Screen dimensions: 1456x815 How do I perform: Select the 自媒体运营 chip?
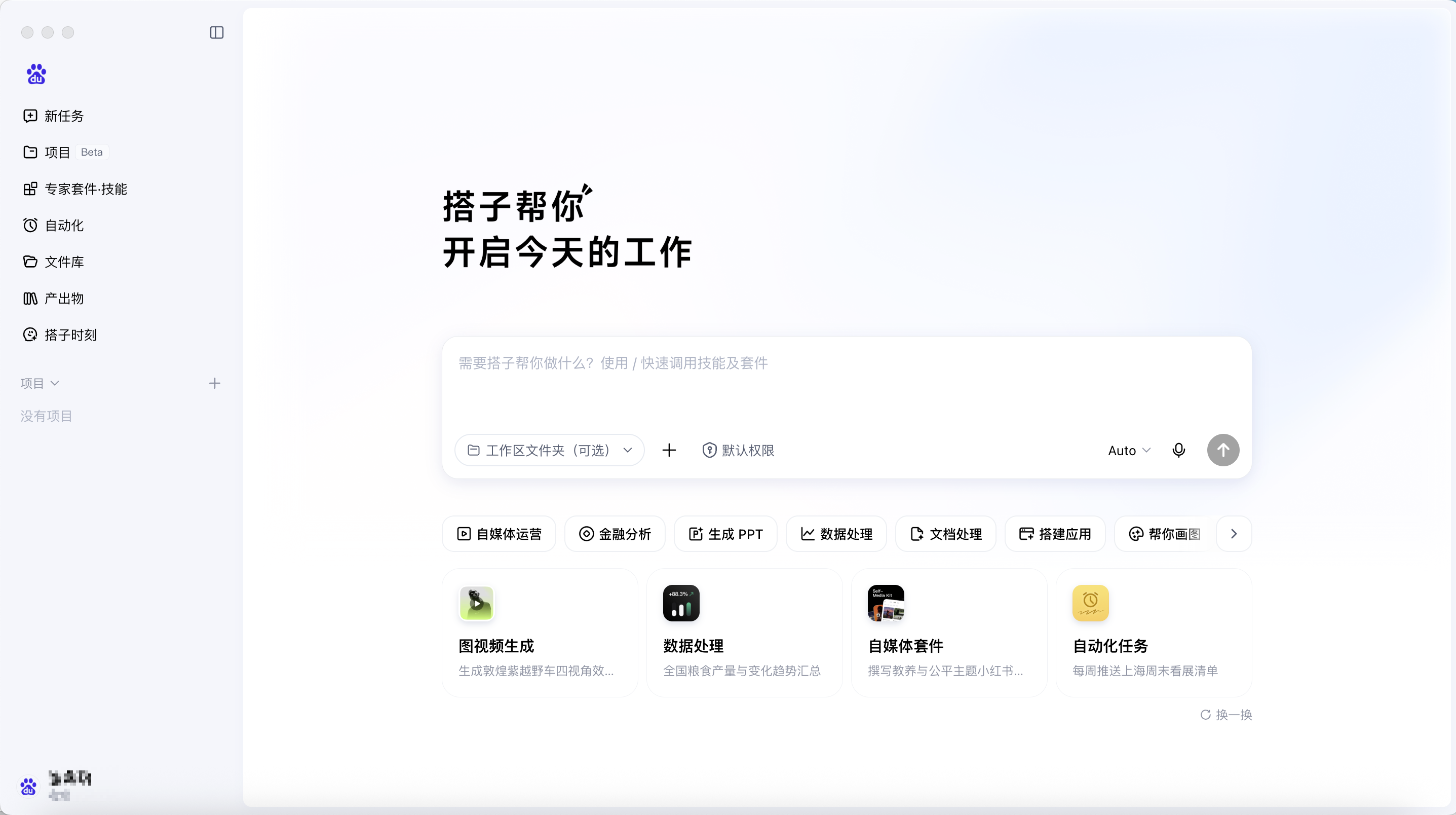(499, 534)
